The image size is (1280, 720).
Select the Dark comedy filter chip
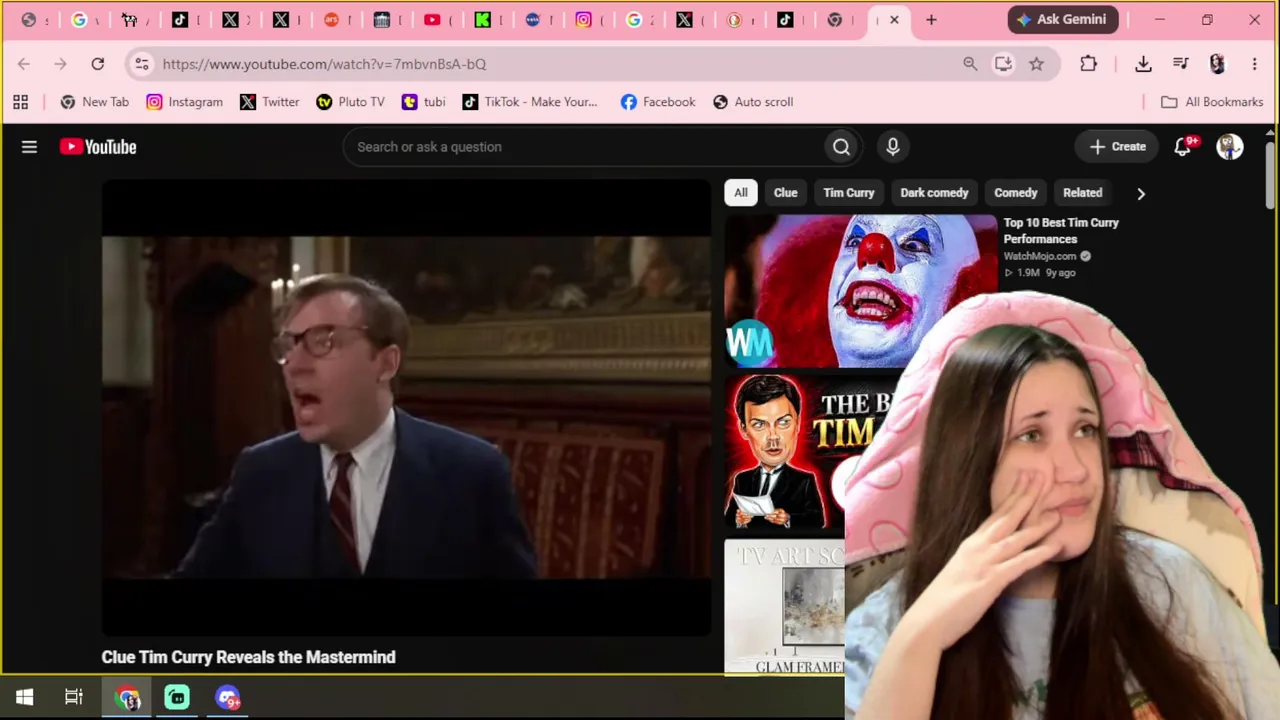pyautogui.click(x=934, y=193)
